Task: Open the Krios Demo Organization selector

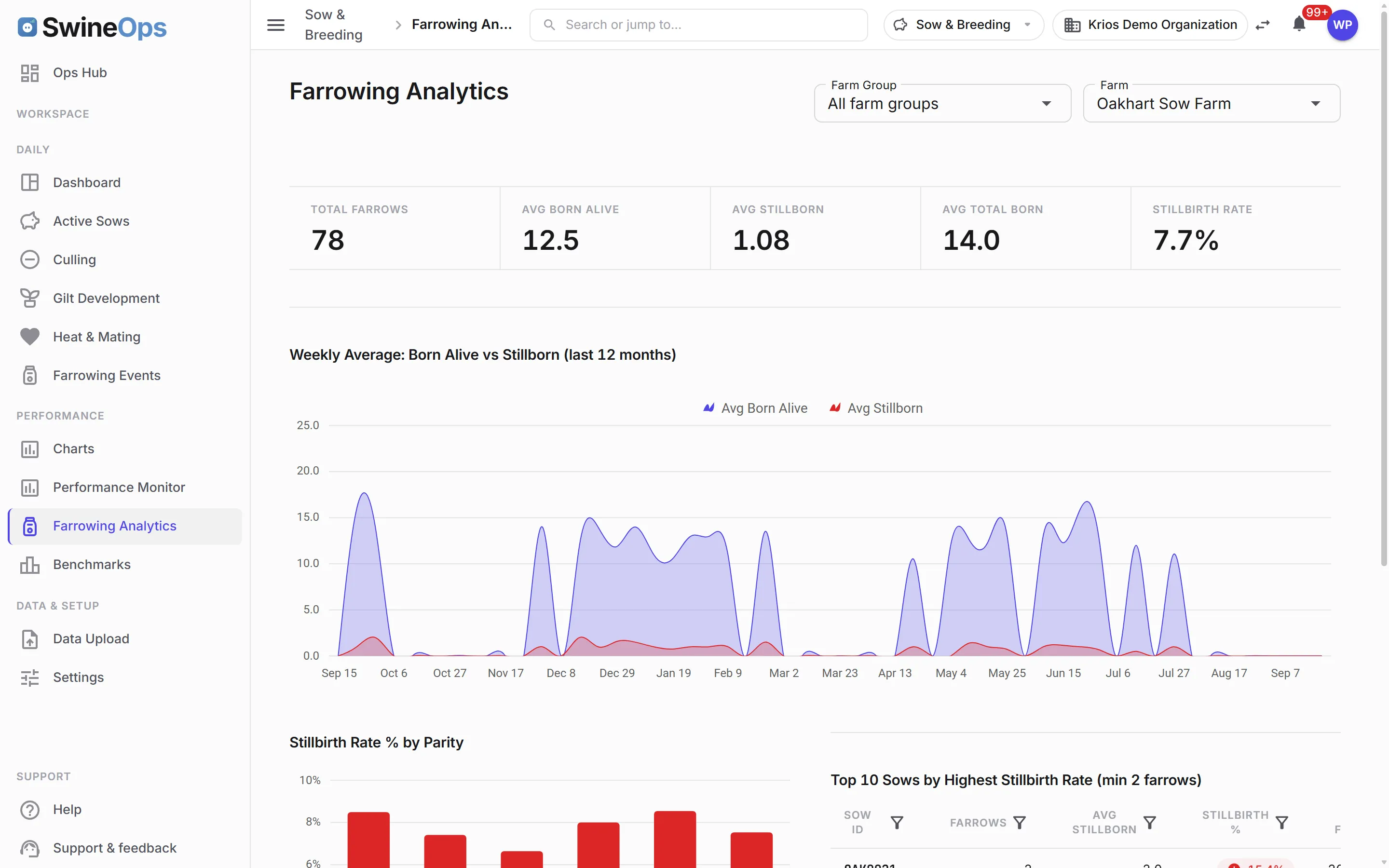Action: point(1150,25)
